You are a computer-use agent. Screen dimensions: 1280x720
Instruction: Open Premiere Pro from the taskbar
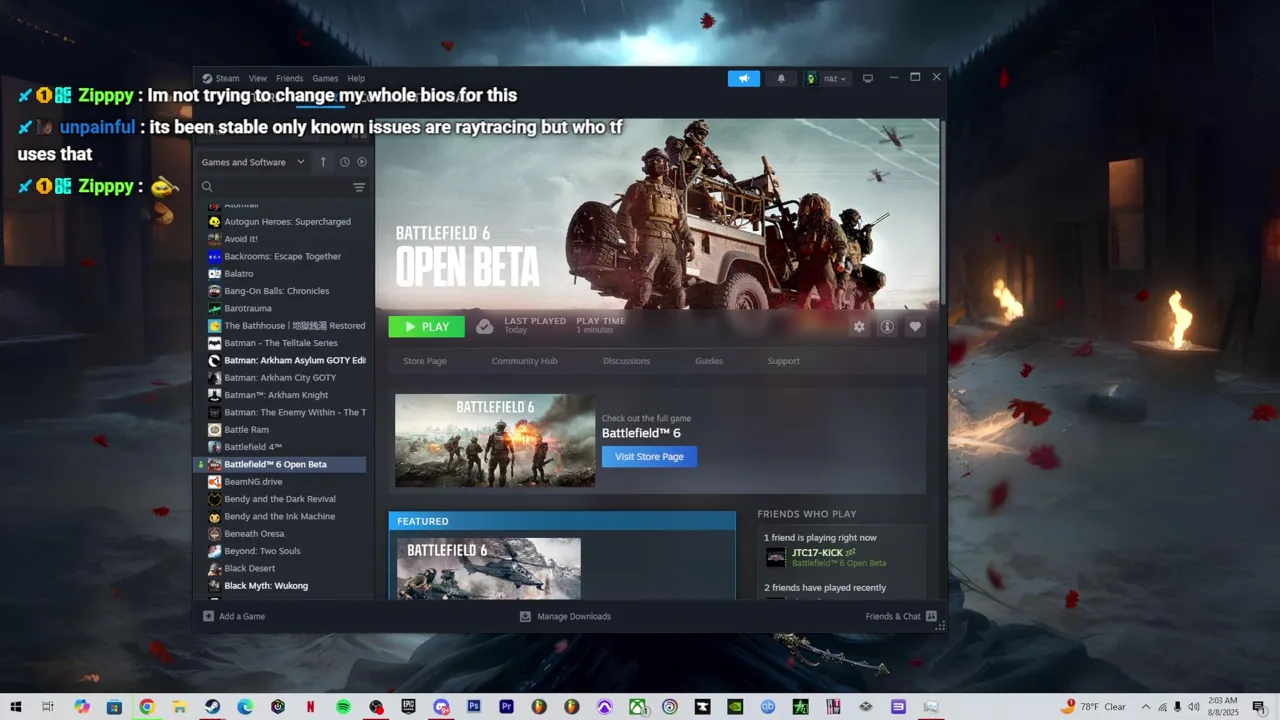(x=506, y=707)
